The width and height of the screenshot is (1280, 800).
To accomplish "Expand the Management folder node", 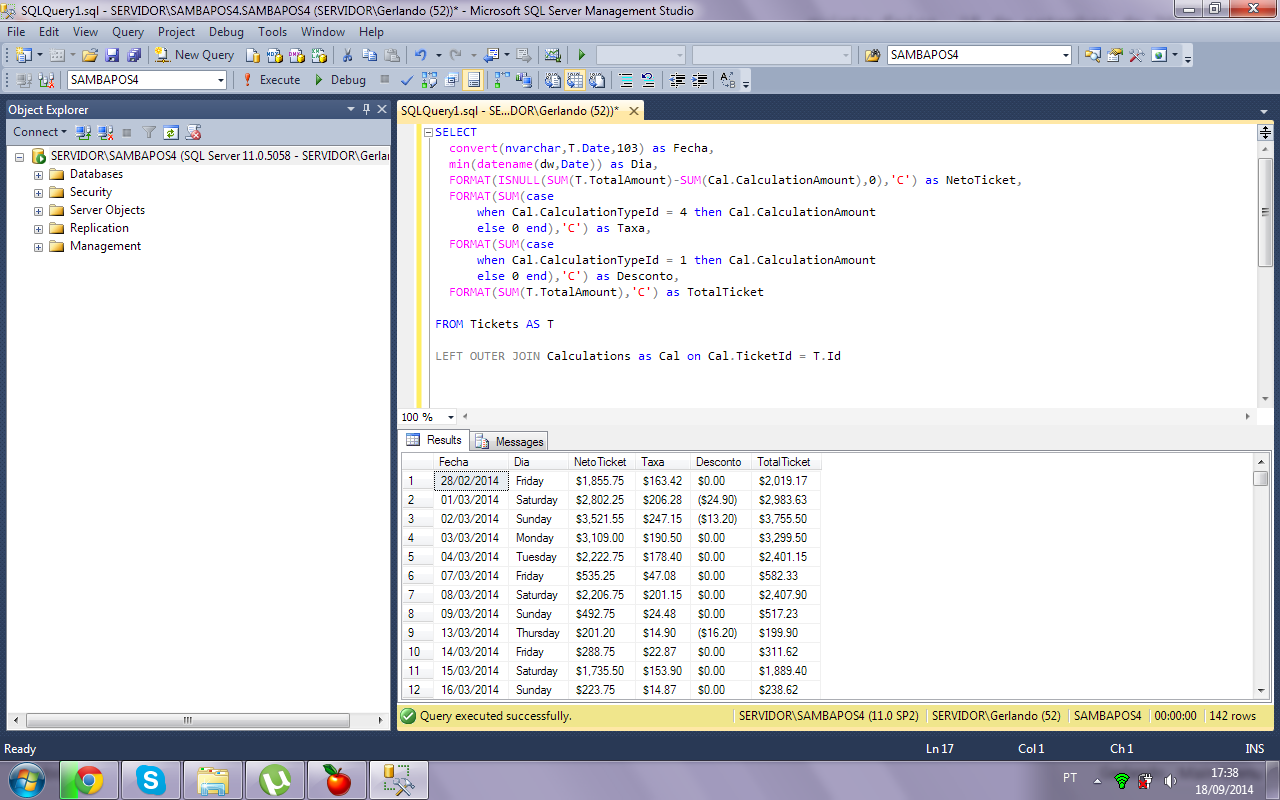I will [39, 246].
